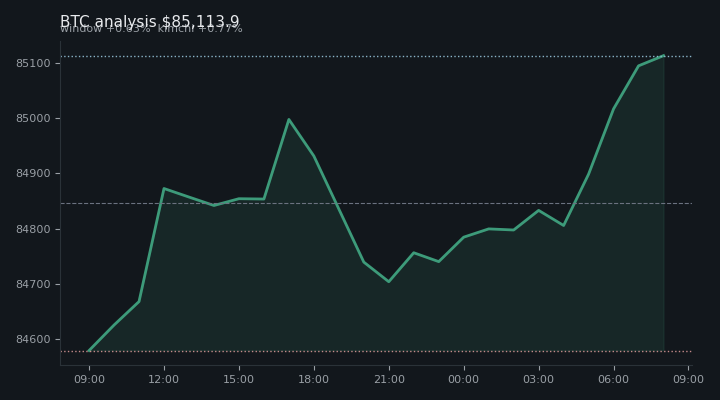720x400 pixels.
Task: Click the 84800 y-axis label
Action: (33, 229)
